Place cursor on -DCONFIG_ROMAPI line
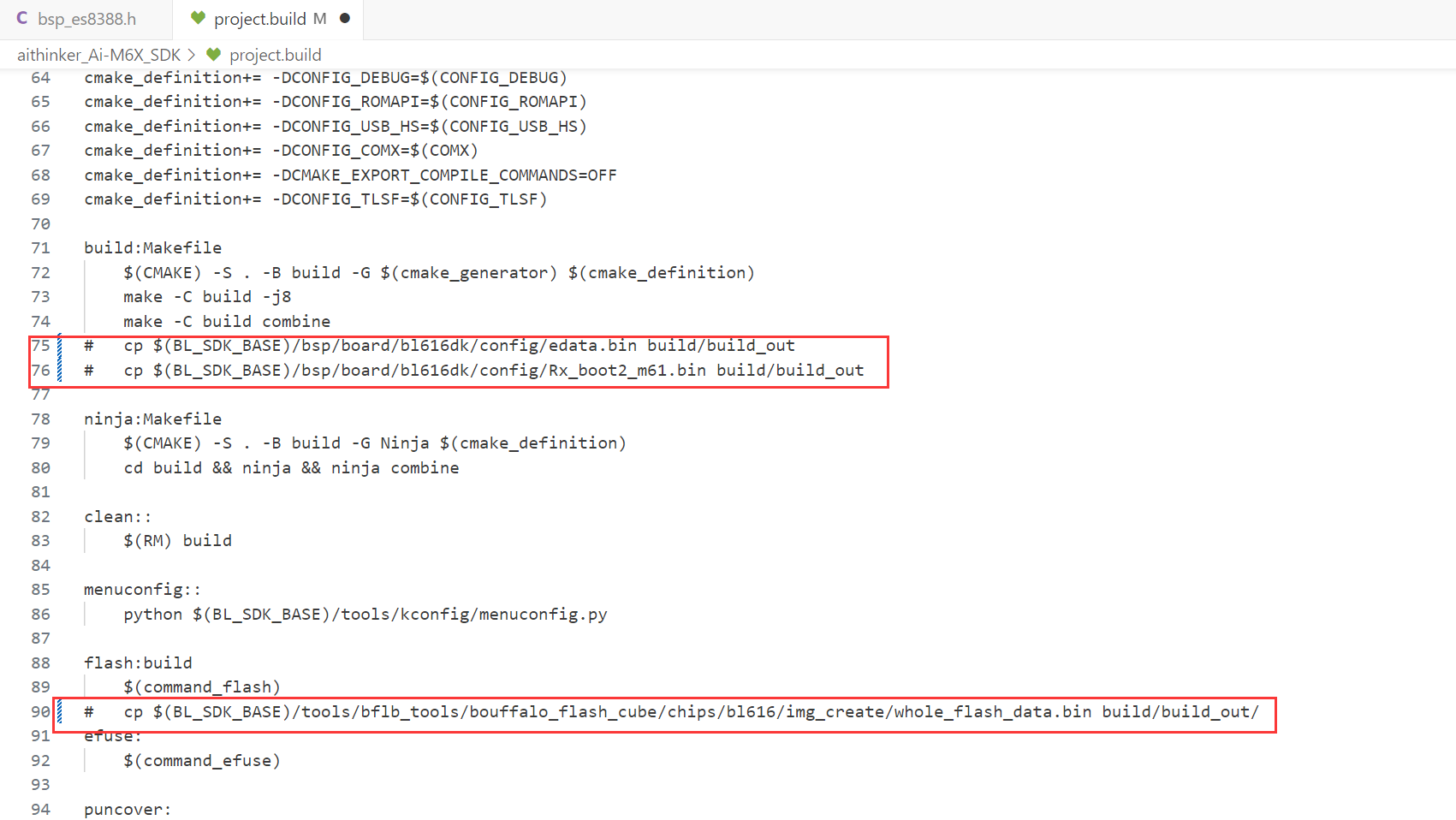 point(336,102)
